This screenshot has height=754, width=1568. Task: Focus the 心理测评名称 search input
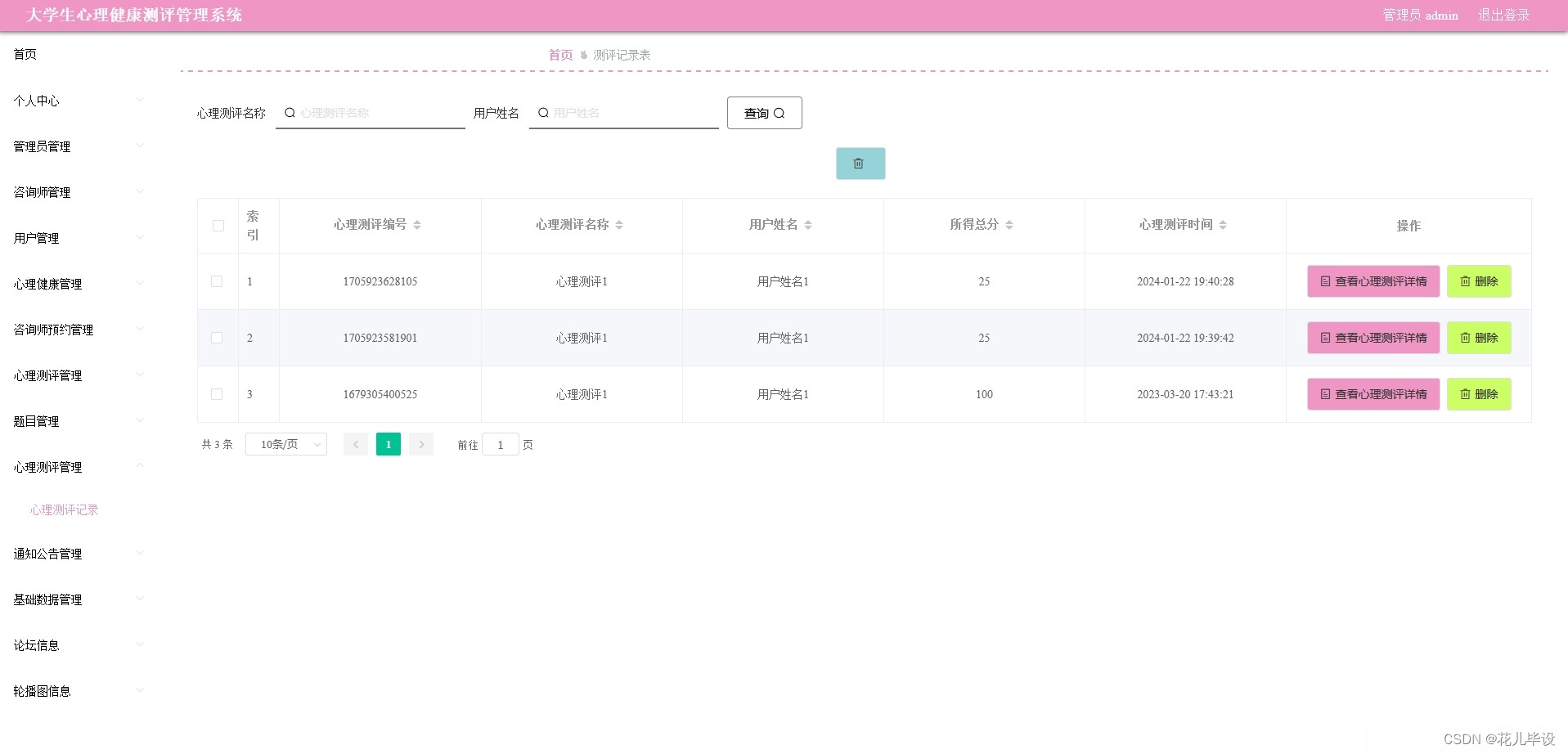(x=371, y=113)
